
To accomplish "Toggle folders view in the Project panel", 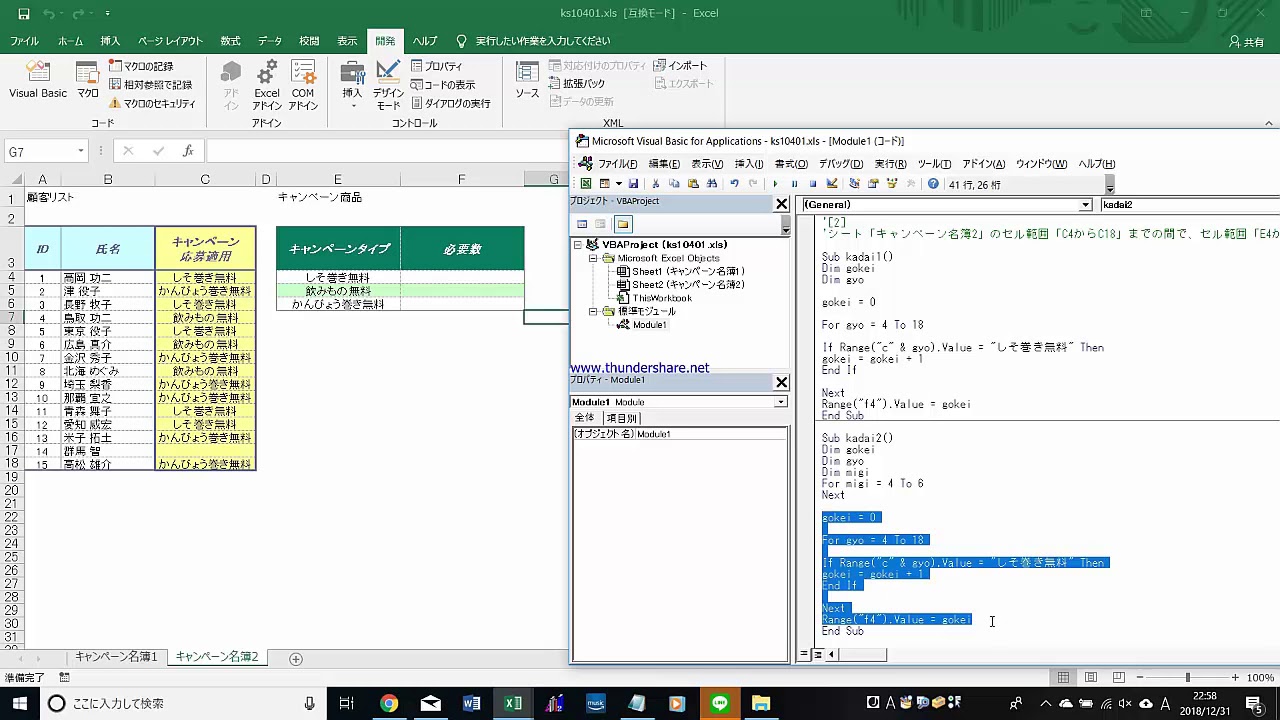I will pos(622,224).
